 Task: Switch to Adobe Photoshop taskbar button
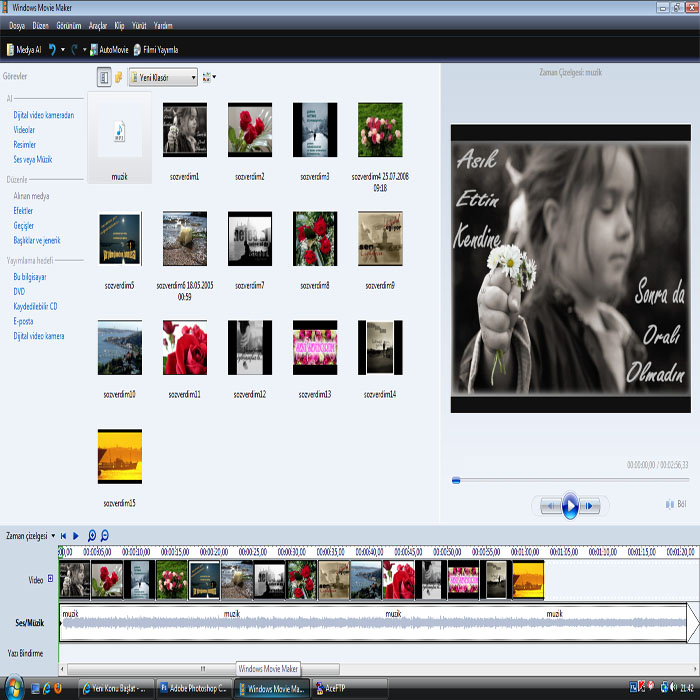point(195,688)
